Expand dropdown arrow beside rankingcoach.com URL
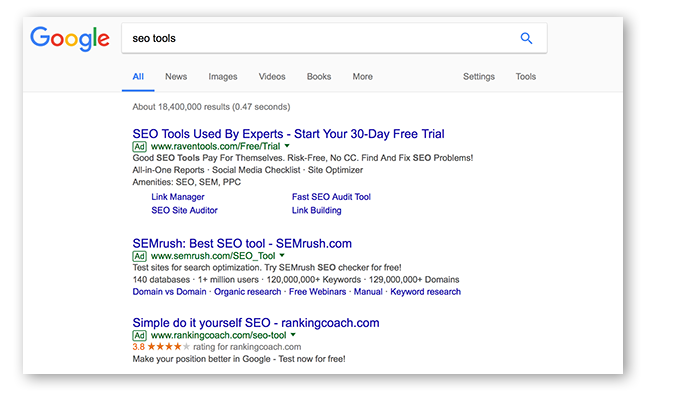The image size is (700, 400). [x=293, y=335]
